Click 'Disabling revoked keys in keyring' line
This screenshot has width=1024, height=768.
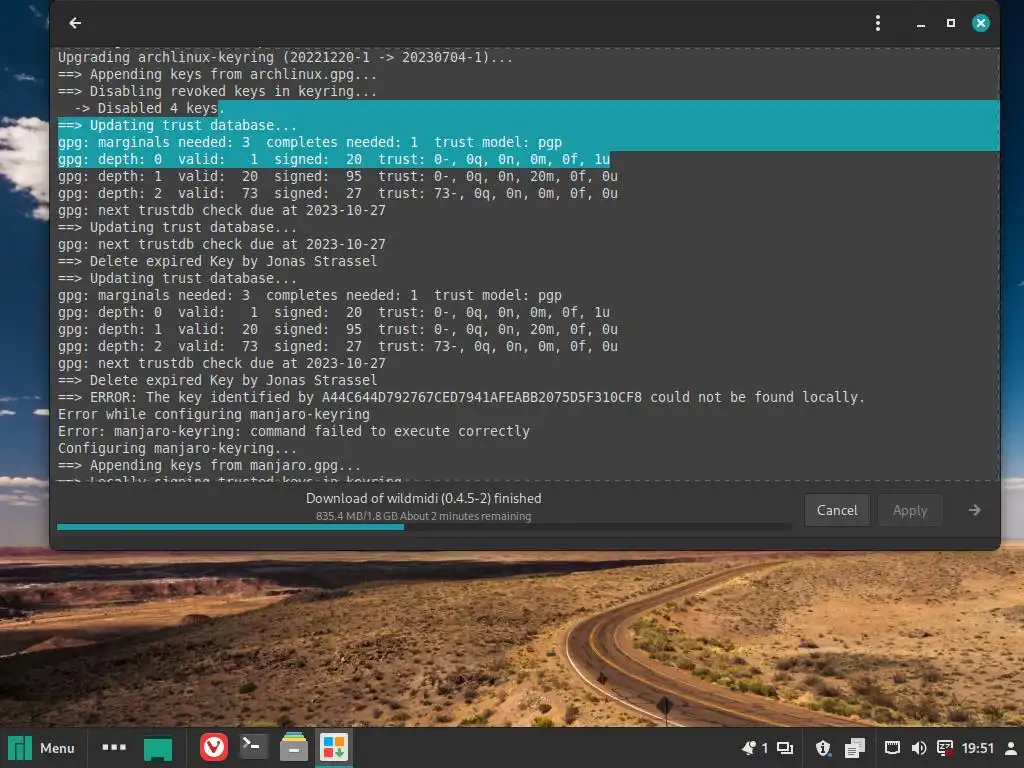click(217, 91)
